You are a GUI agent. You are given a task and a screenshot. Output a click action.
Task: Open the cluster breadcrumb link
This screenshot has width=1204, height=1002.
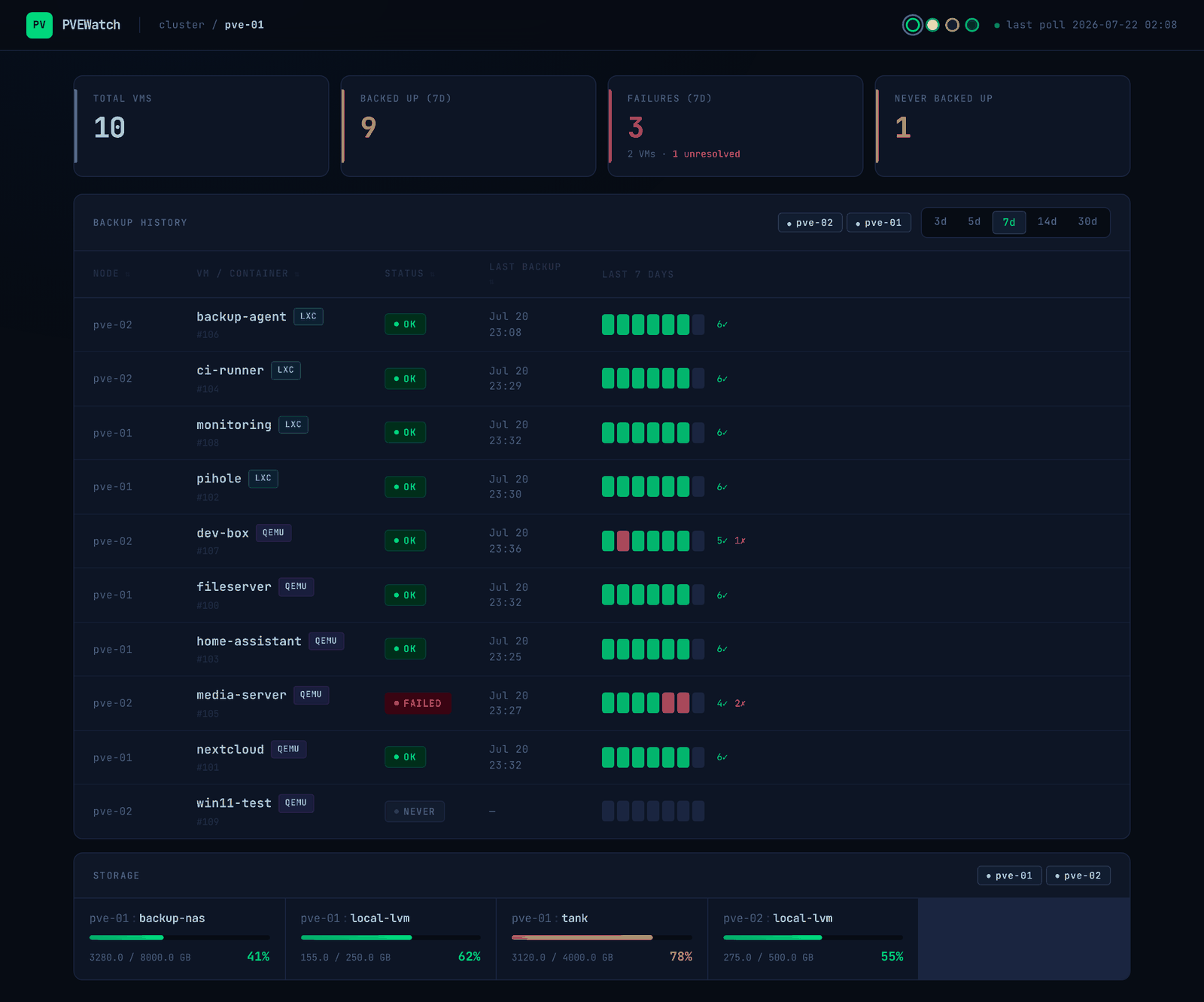181,25
